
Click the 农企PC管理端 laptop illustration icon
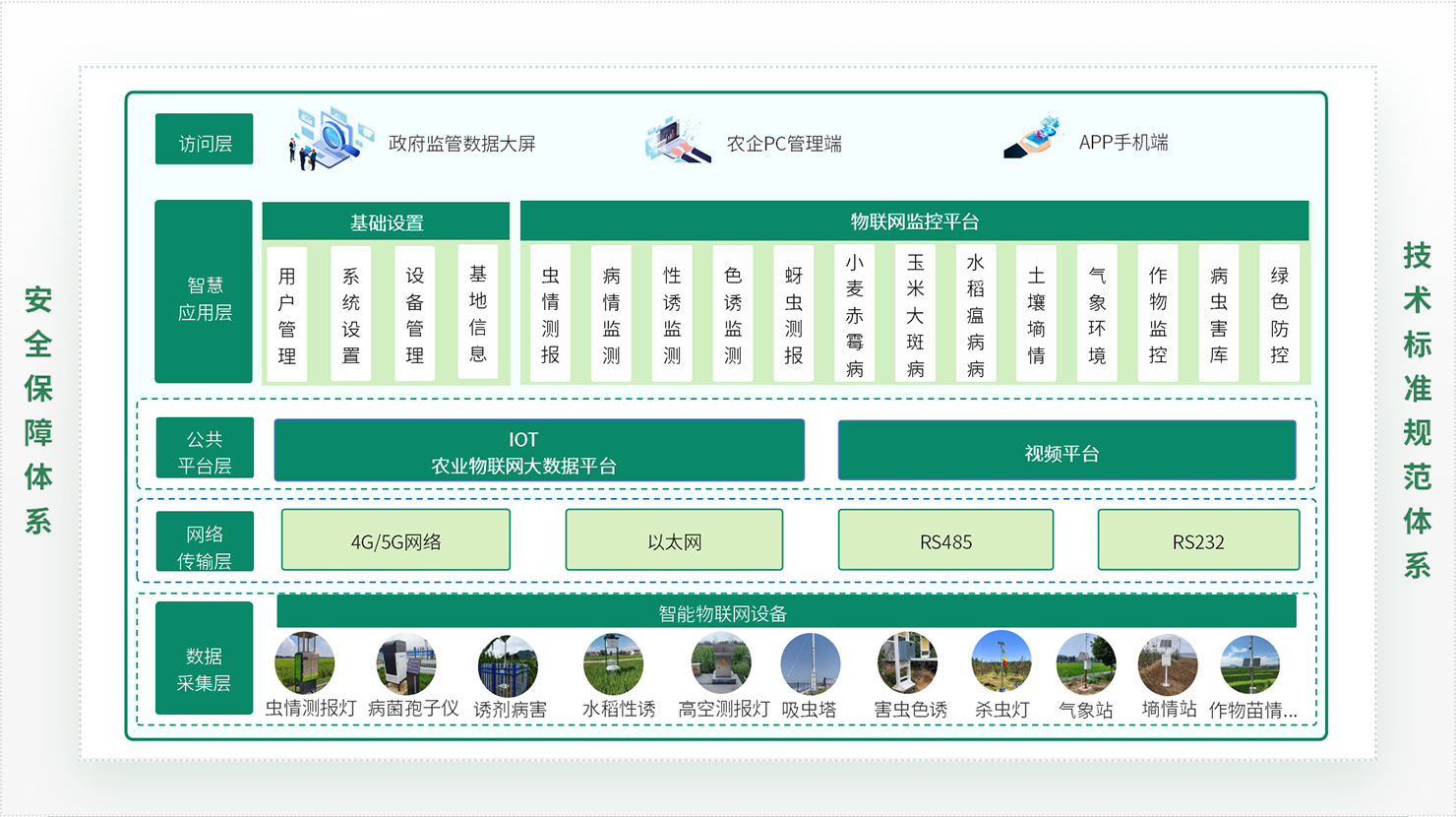(678, 142)
